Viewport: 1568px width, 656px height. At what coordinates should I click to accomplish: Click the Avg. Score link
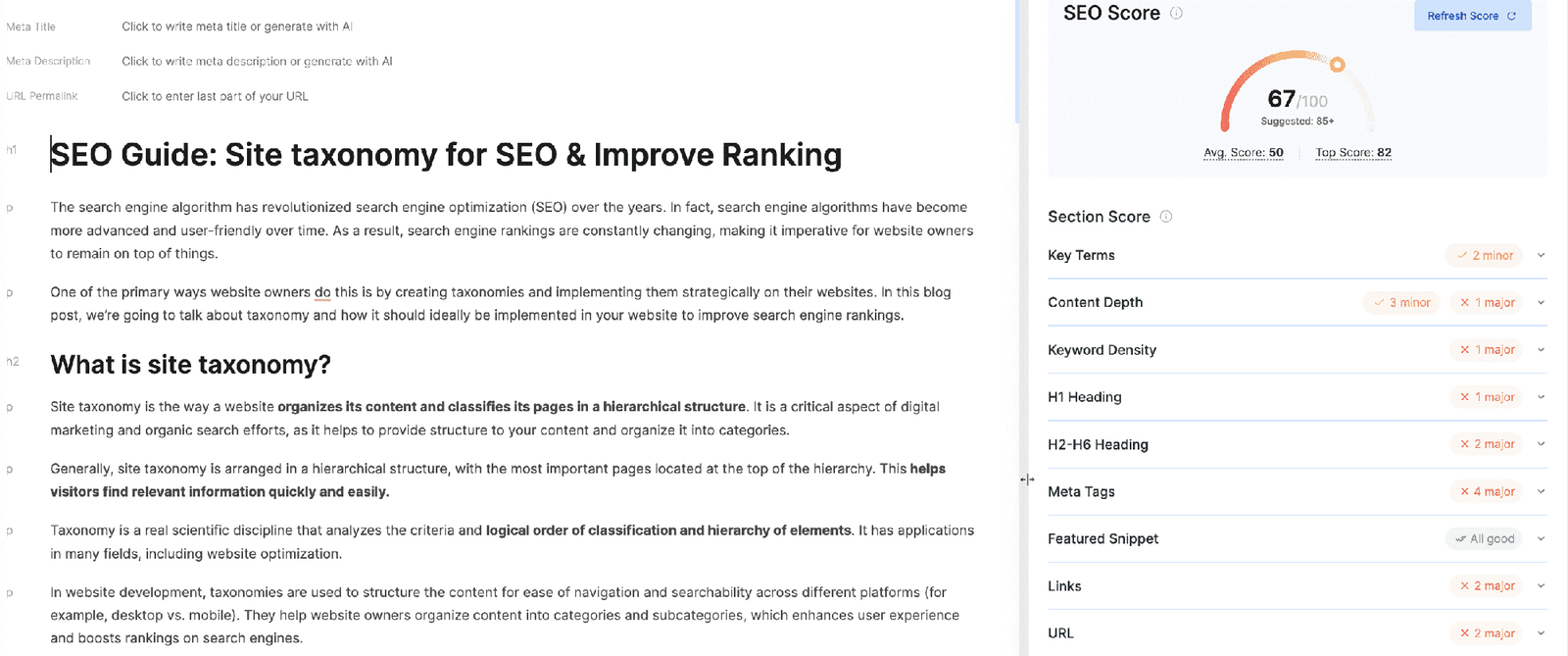[x=1244, y=153]
